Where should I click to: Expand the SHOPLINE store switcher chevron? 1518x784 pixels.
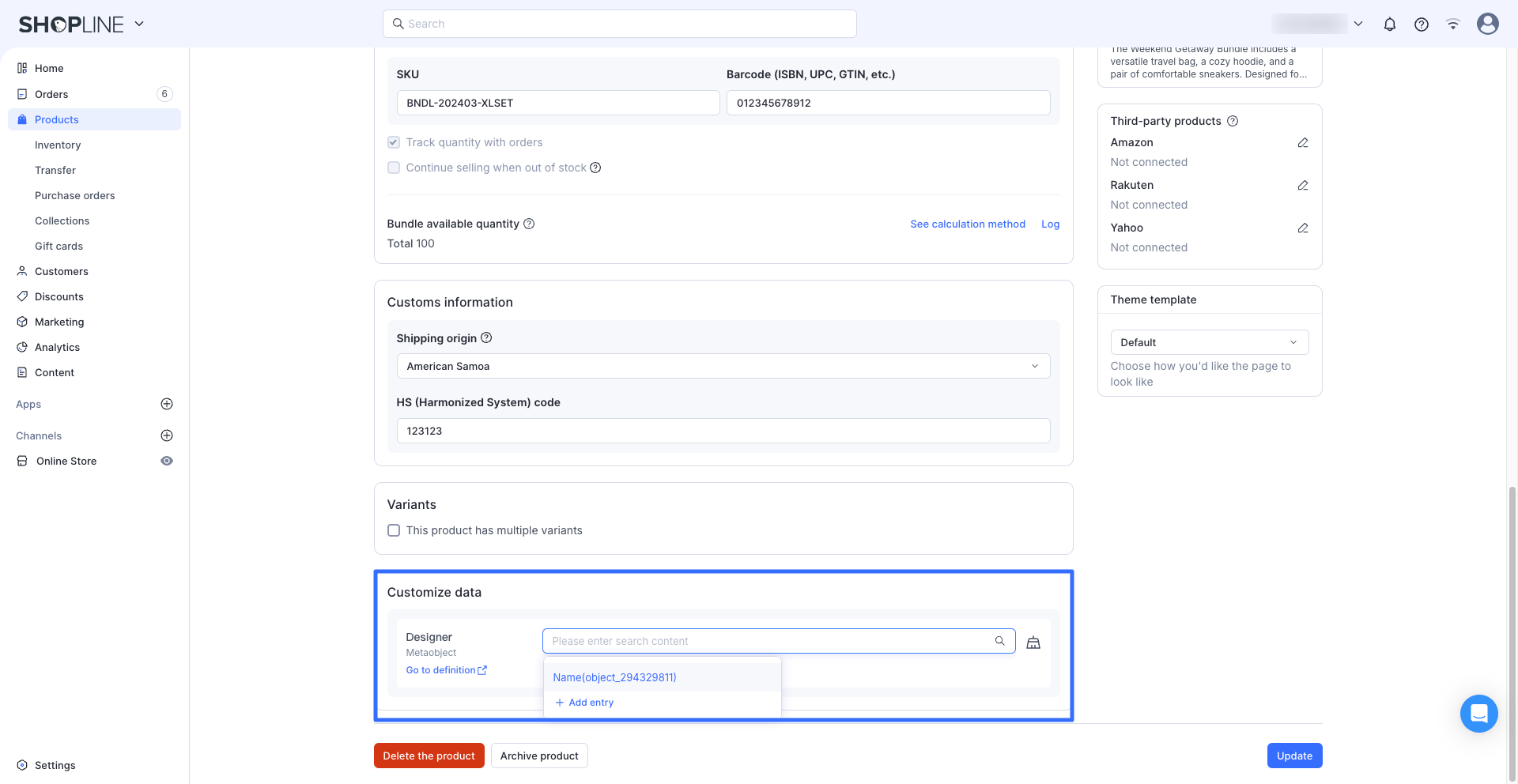point(139,24)
